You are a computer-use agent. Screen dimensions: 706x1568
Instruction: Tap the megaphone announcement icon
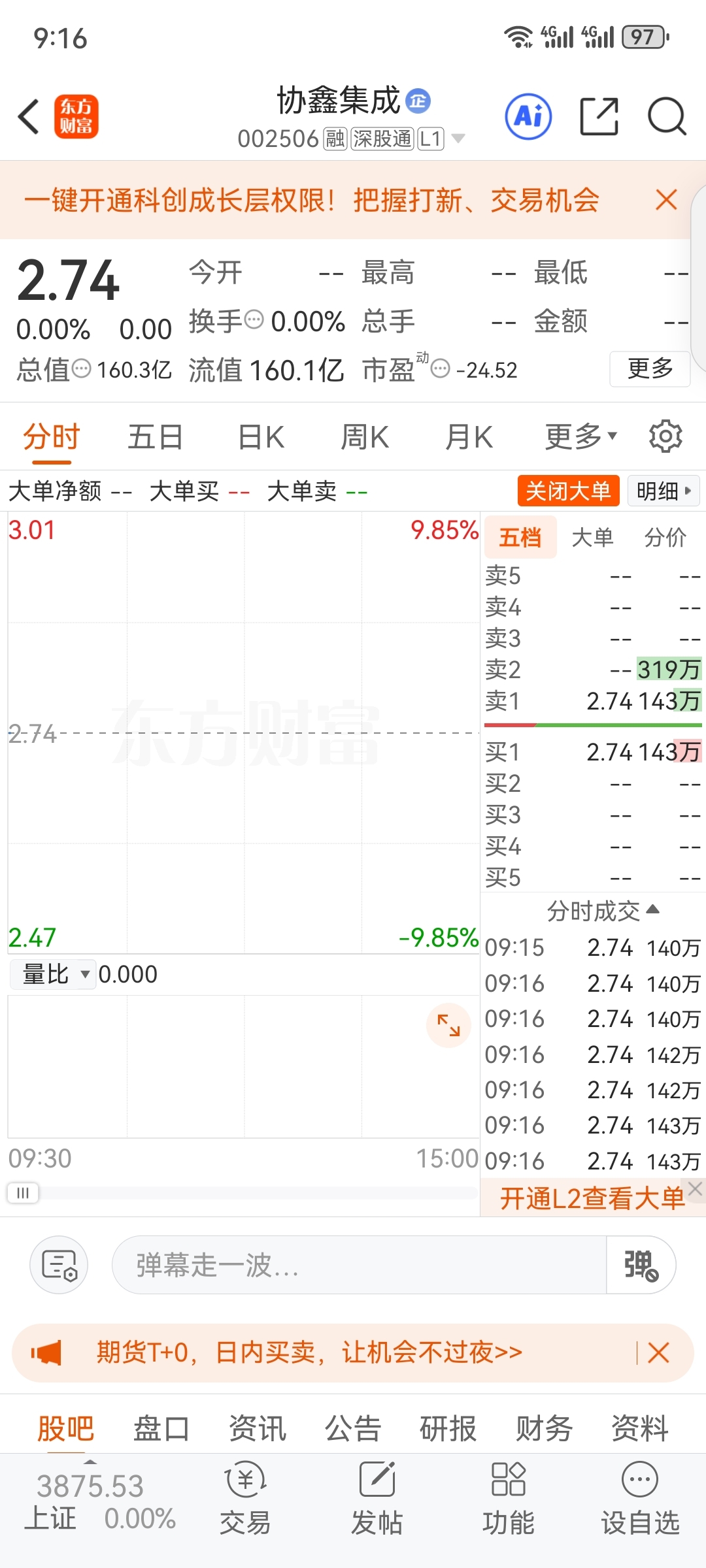pos(46,1352)
